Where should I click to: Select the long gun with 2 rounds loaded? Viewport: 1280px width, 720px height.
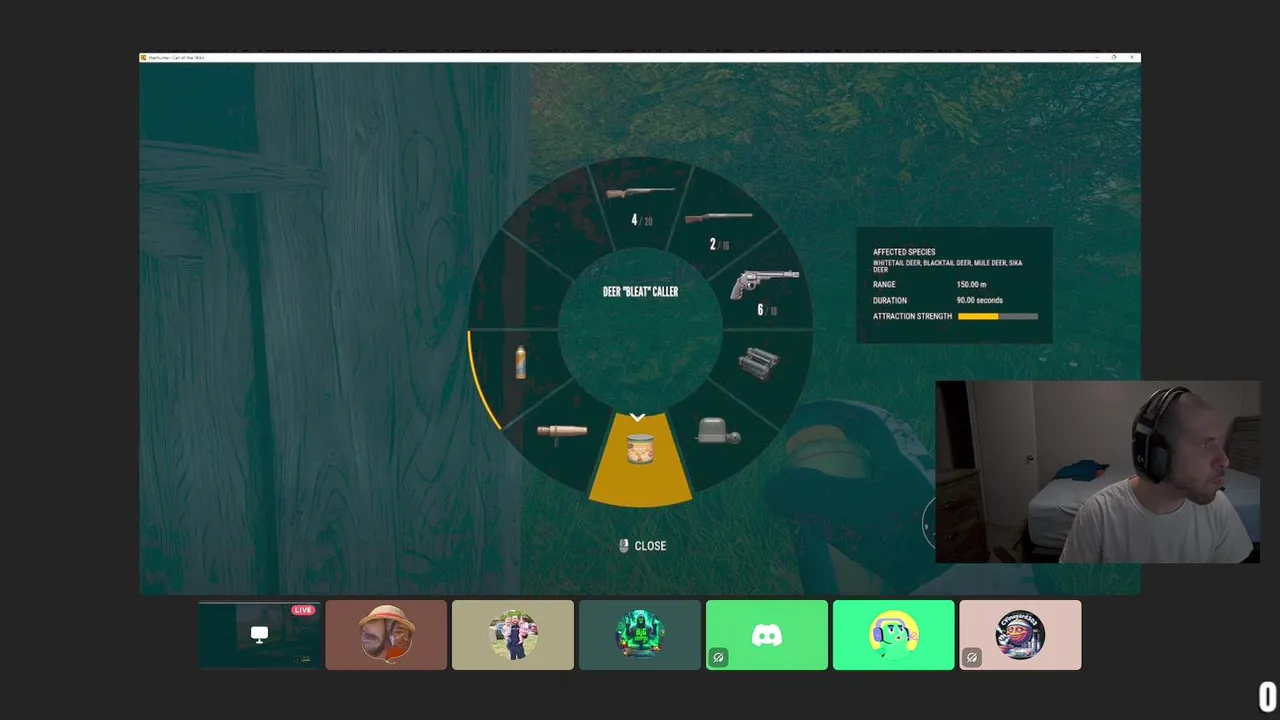[718, 218]
